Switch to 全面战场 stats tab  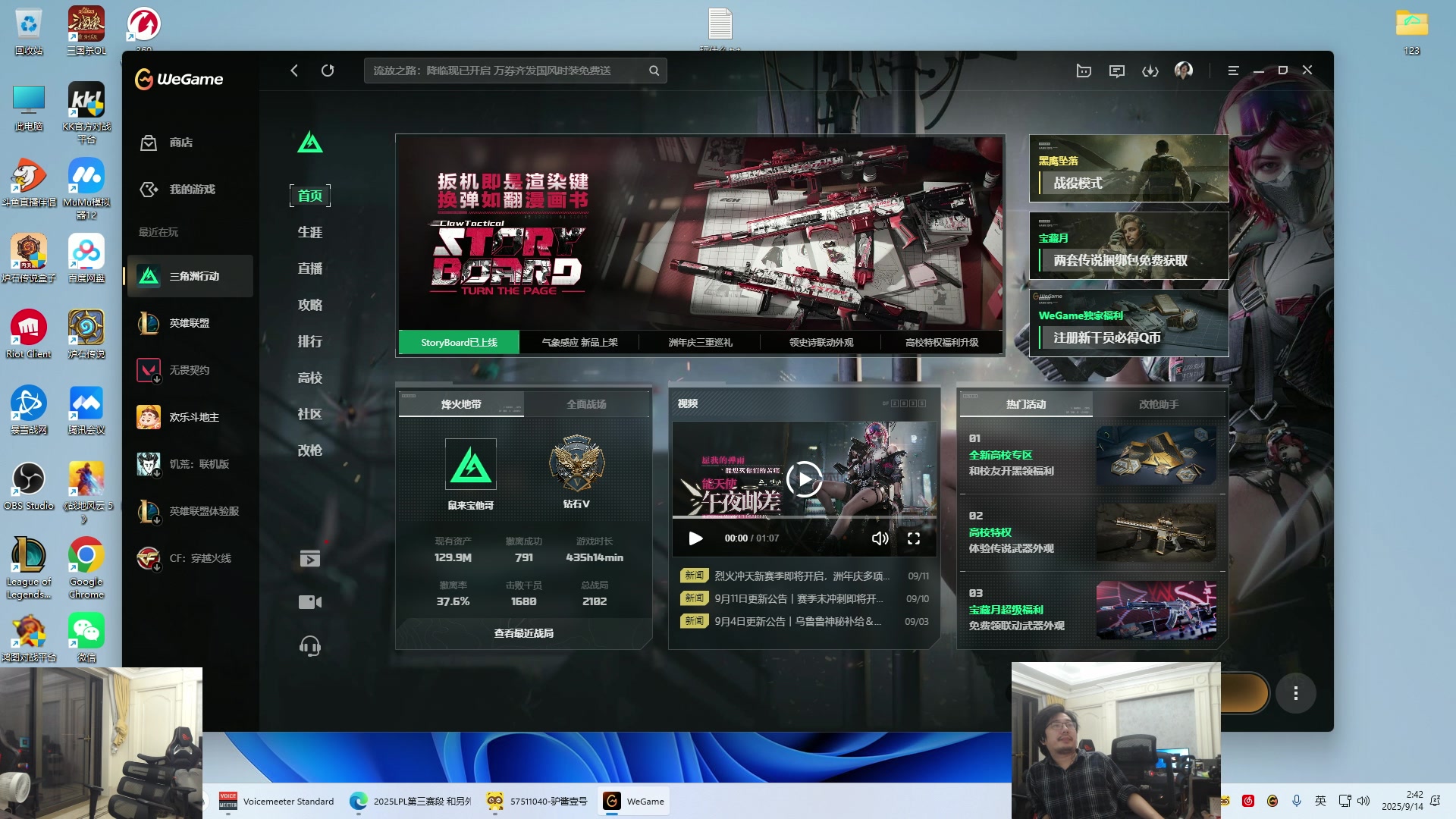pos(586,404)
